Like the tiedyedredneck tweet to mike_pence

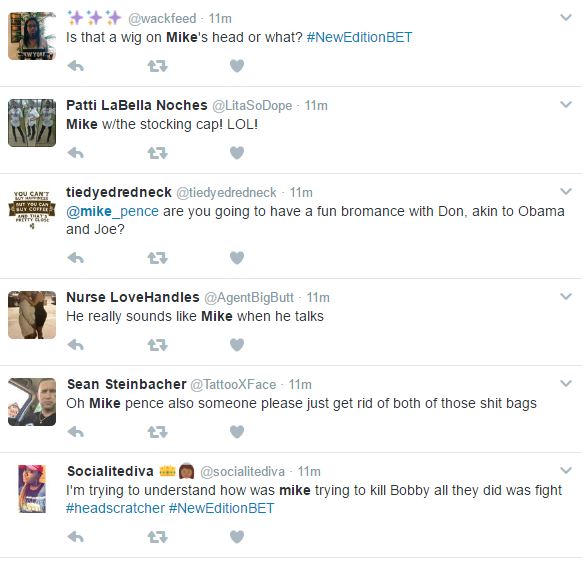[237, 258]
